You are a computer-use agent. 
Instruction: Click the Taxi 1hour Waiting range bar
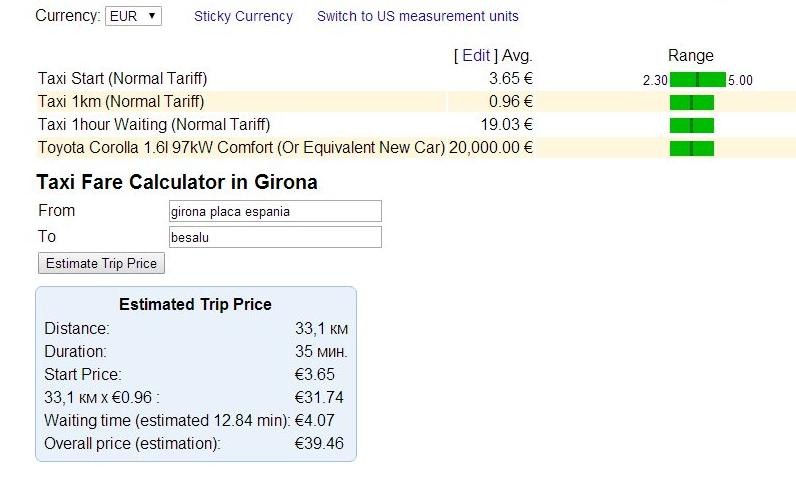click(x=691, y=125)
